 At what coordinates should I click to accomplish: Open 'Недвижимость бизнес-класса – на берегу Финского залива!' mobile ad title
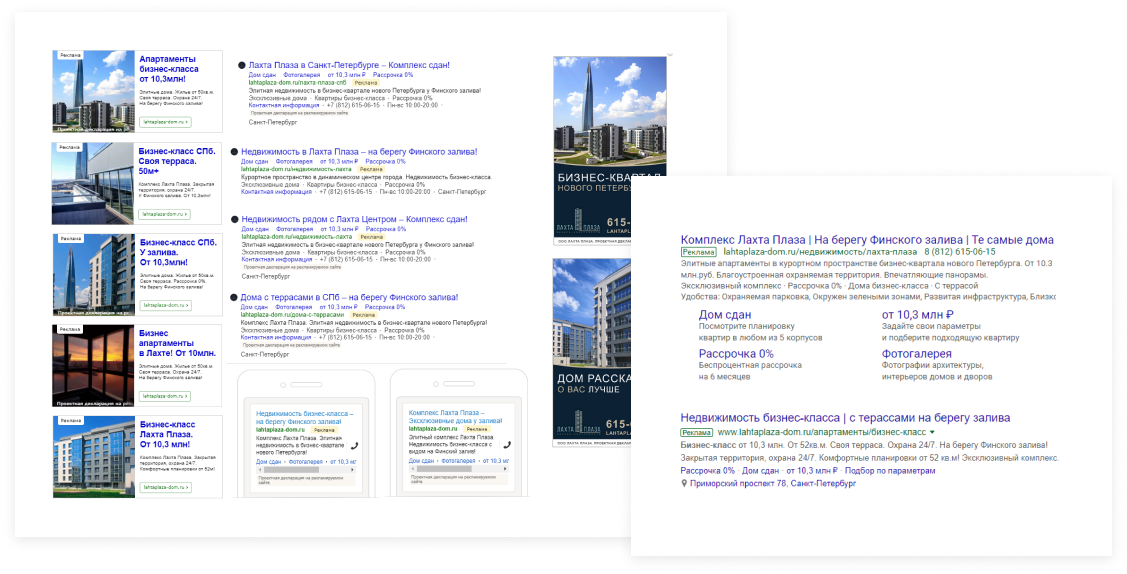[305, 418]
